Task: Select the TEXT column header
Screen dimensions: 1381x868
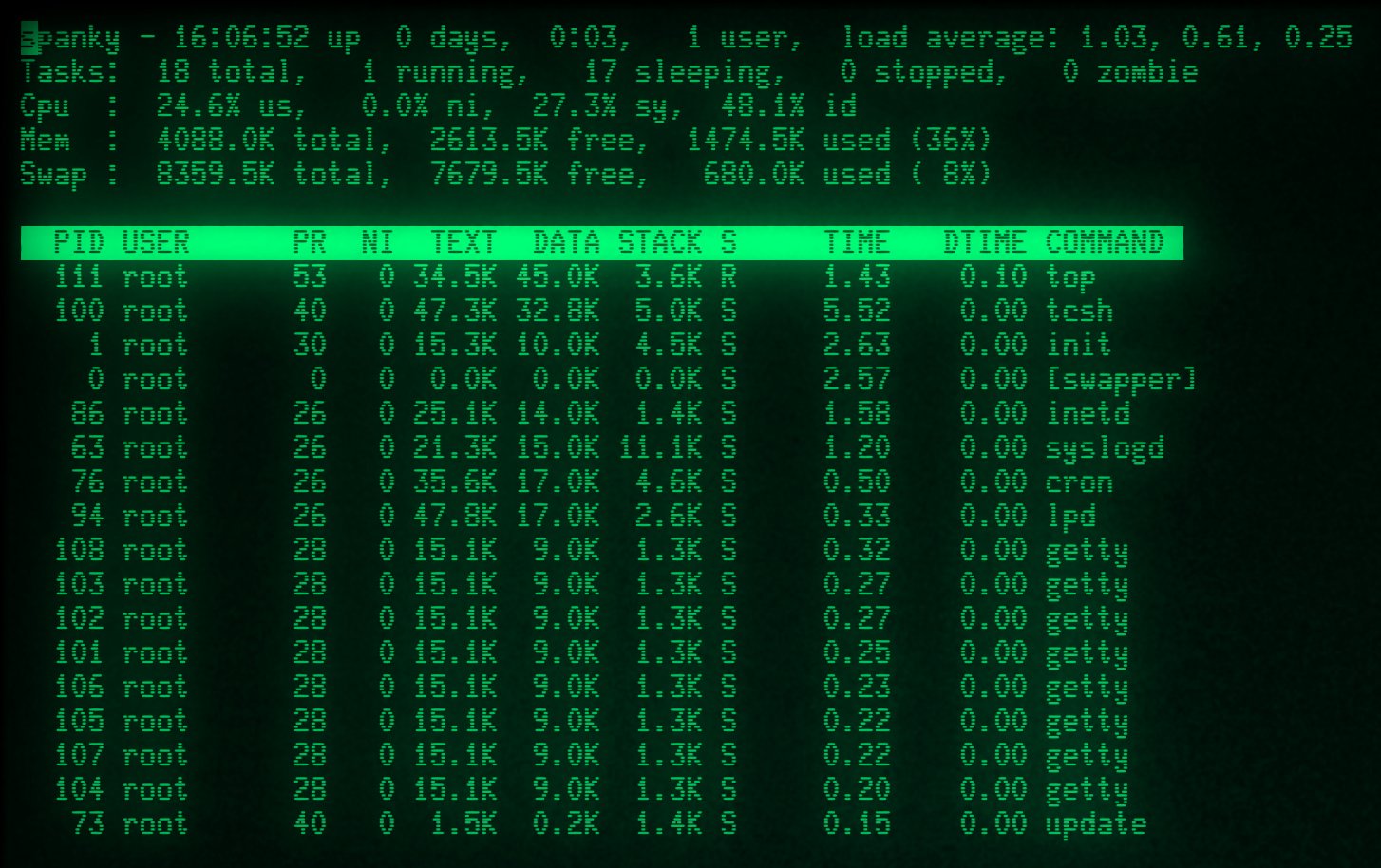Action: 463,243
